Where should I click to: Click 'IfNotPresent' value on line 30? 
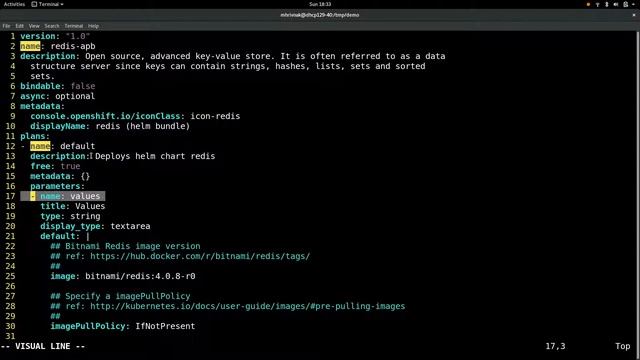(x=165, y=326)
